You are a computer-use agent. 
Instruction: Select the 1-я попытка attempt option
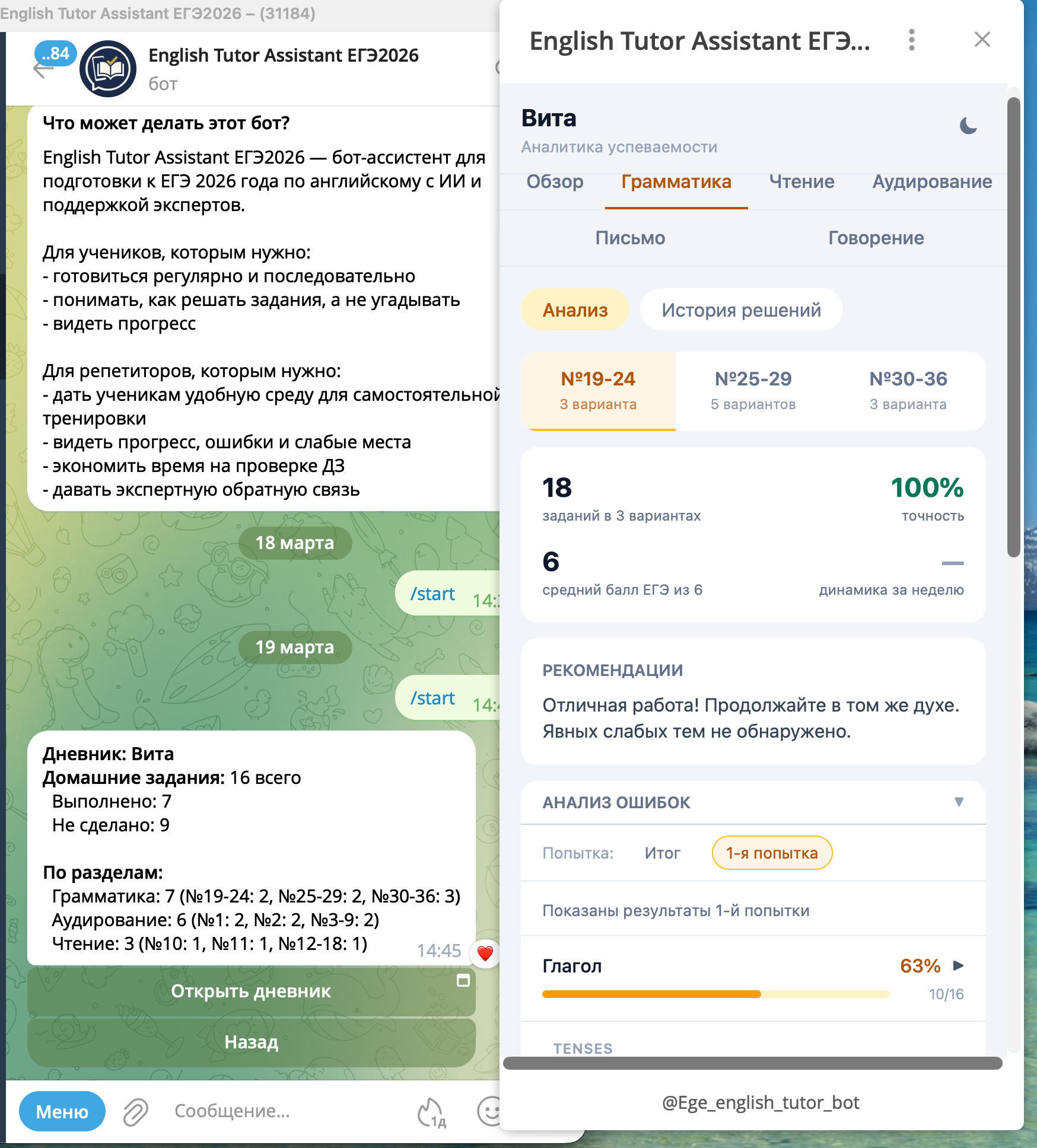click(772, 853)
